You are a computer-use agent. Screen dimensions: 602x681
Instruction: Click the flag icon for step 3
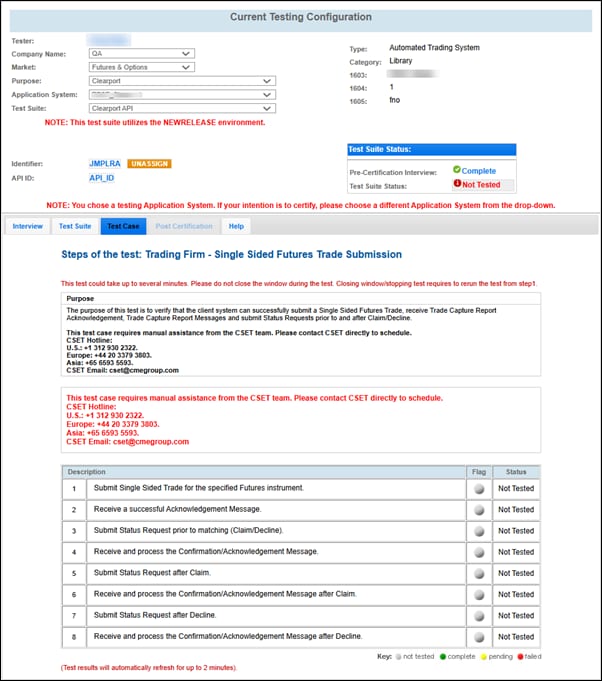point(480,531)
